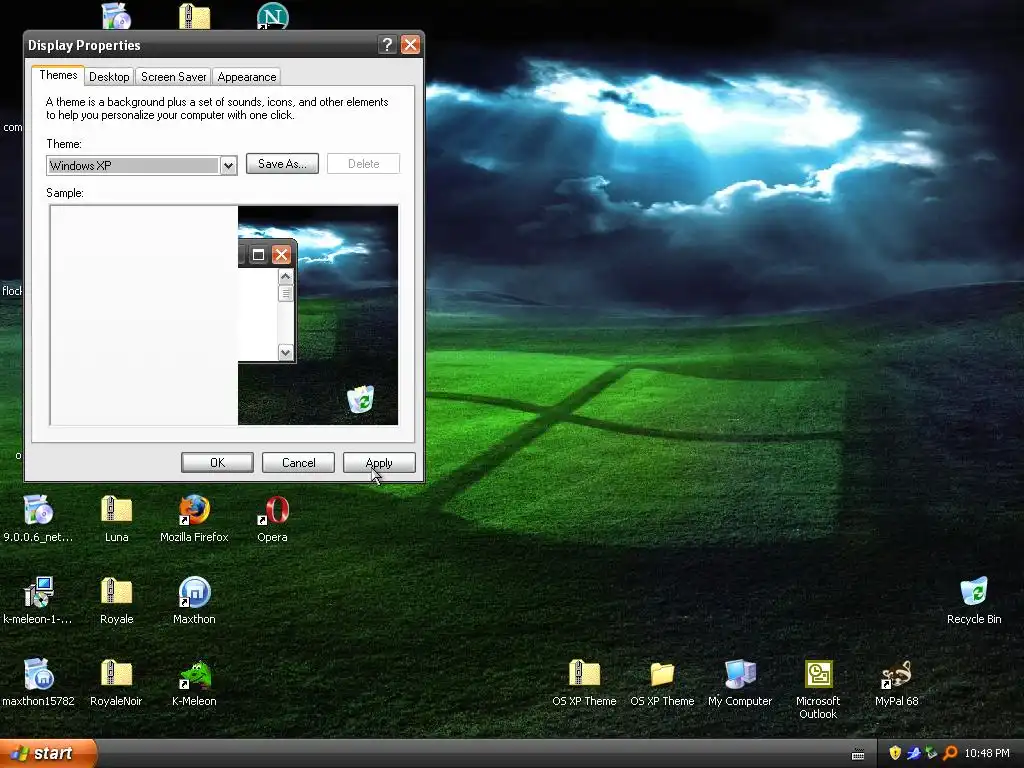Switch to the Desktop tab
Screen dimensions: 1024x768
109,76
